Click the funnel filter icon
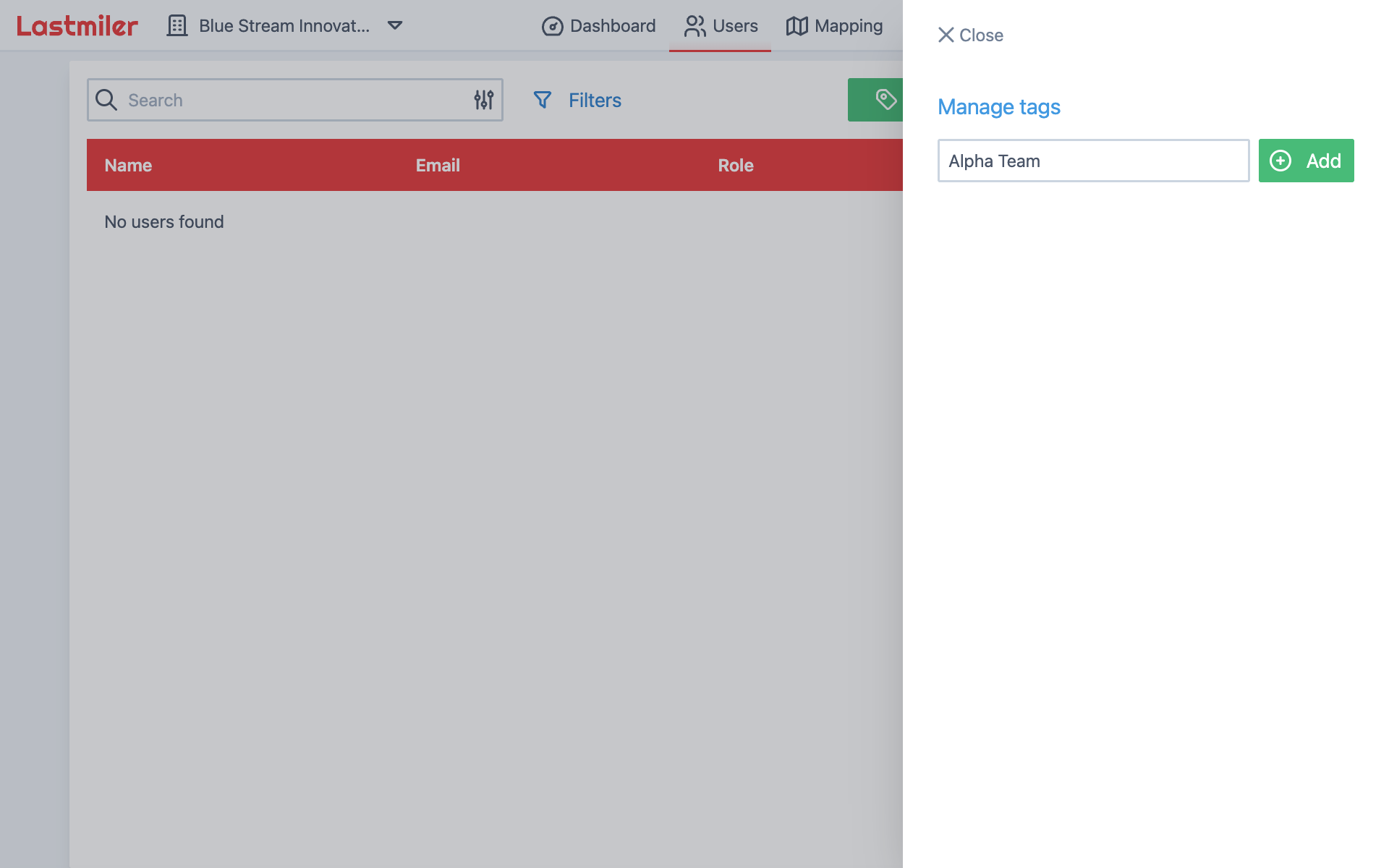 click(x=543, y=100)
